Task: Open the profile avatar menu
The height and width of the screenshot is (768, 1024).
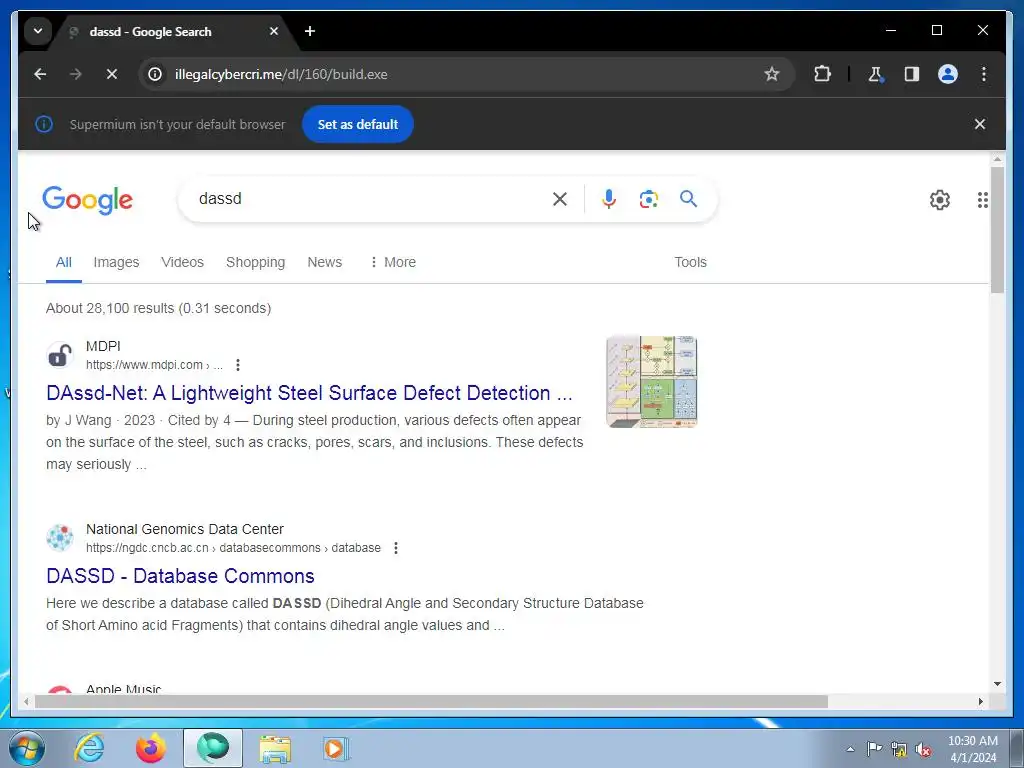Action: pos(948,74)
